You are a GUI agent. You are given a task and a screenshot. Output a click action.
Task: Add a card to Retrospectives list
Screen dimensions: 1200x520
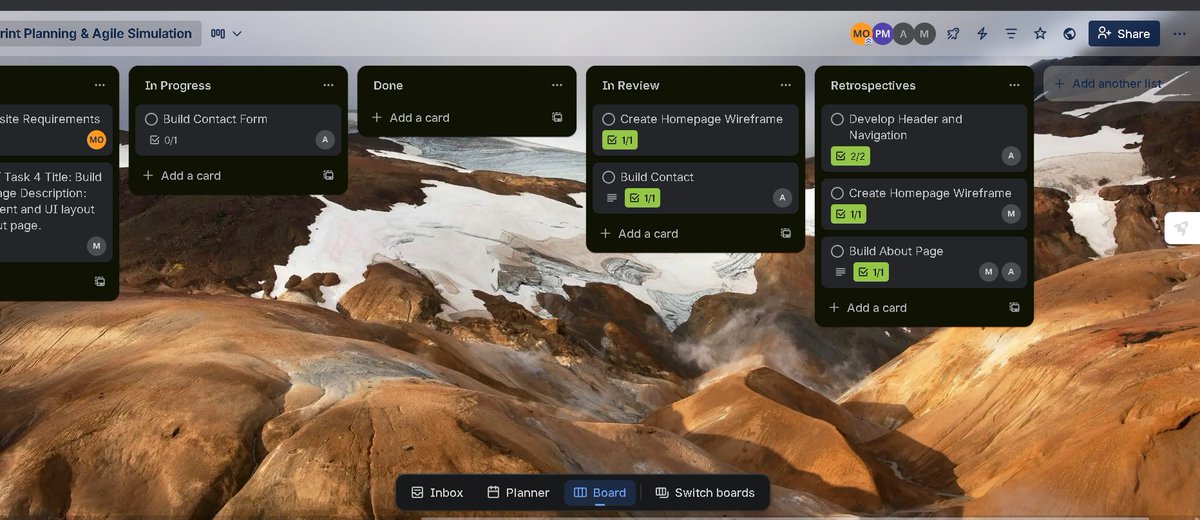tap(867, 307)
